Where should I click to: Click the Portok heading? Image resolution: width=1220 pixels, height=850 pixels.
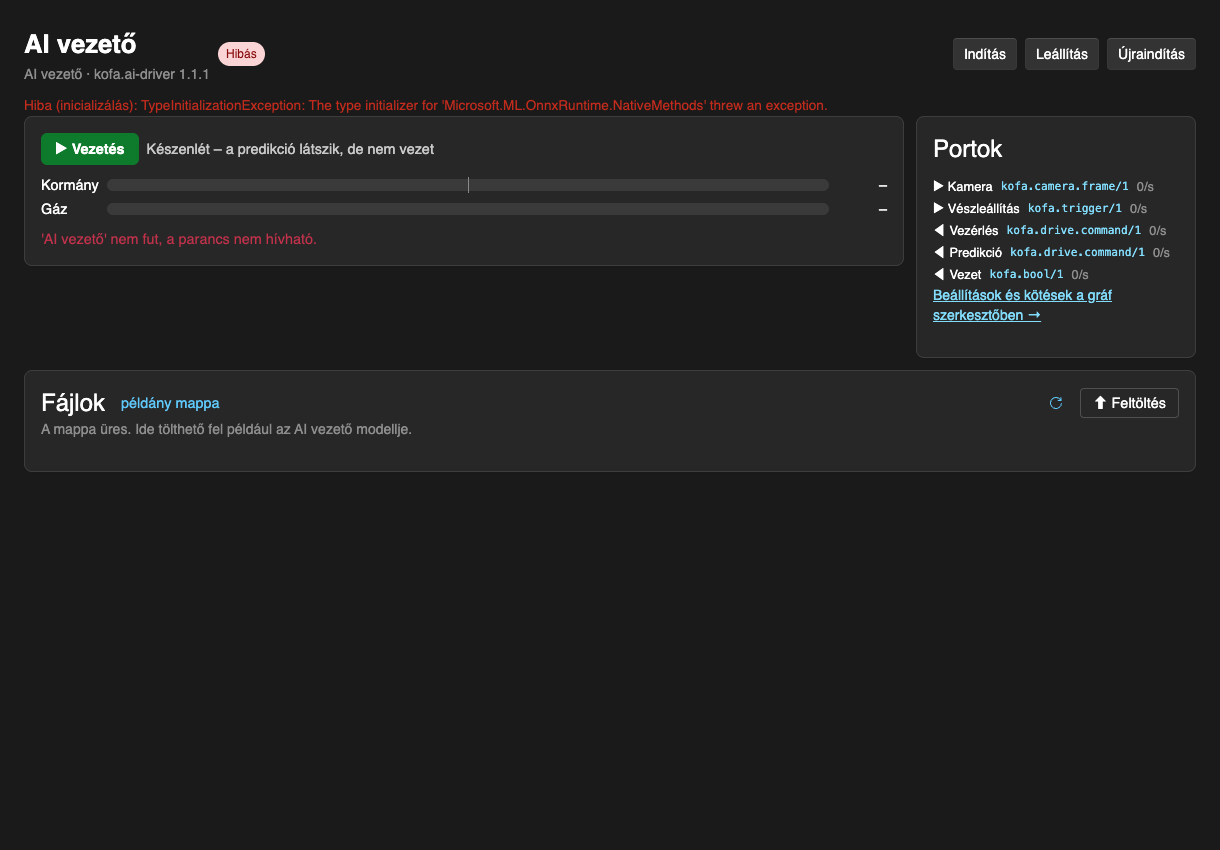point(968,149)
